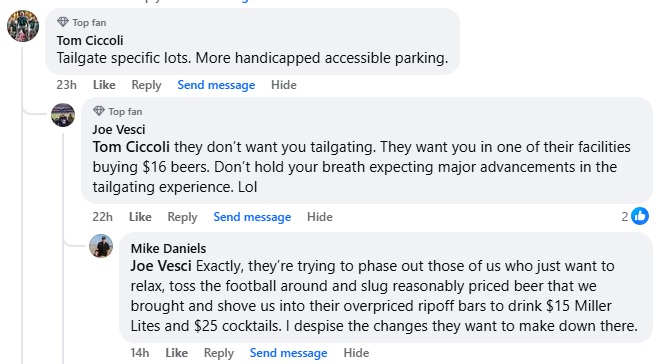Send message to Mike Daniels
The image size is (669, 364).
point(288,353)
